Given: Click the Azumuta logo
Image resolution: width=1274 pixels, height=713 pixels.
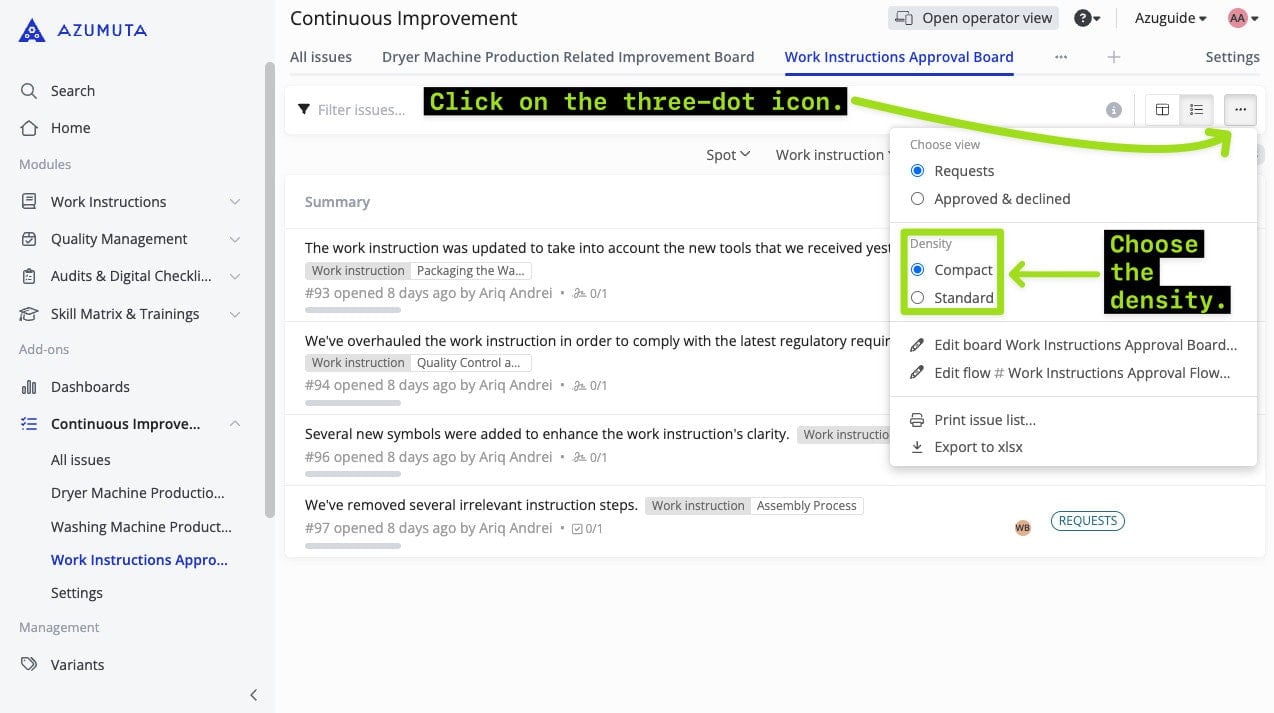Looking at the screenshot, I should coord(83,30).
